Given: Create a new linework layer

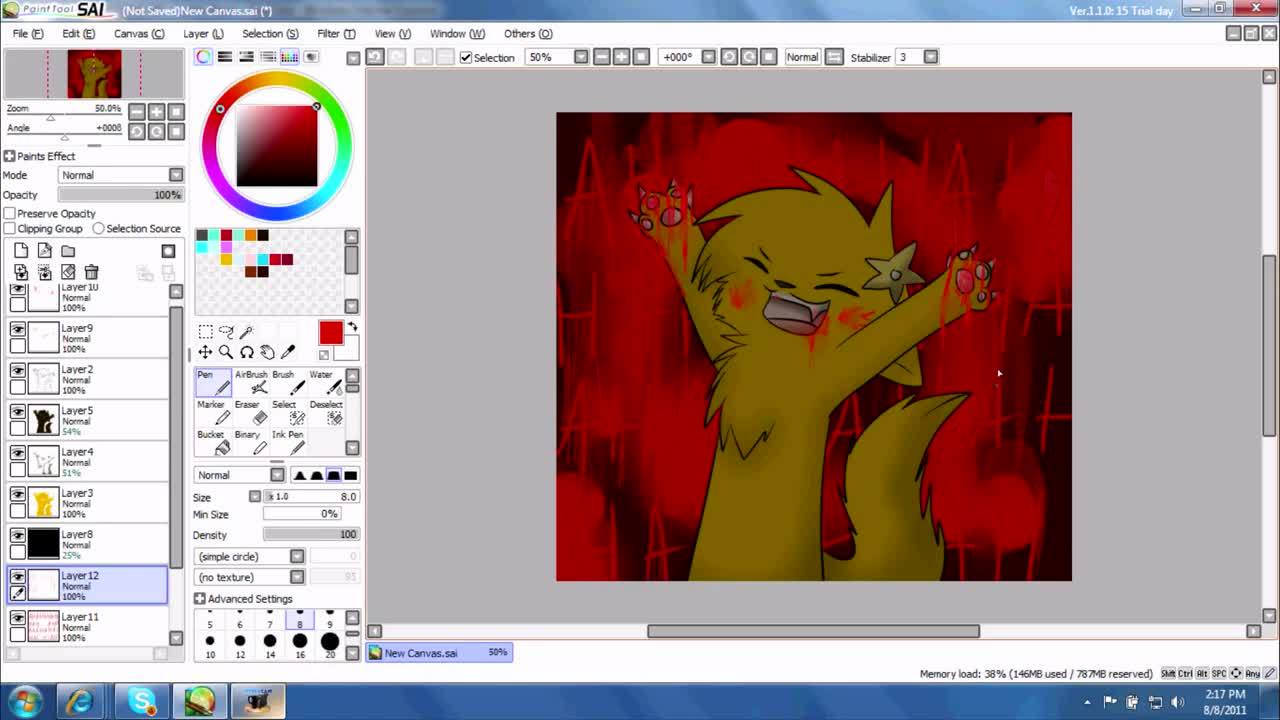Looking at the screenshot, I should click(44, 251).
